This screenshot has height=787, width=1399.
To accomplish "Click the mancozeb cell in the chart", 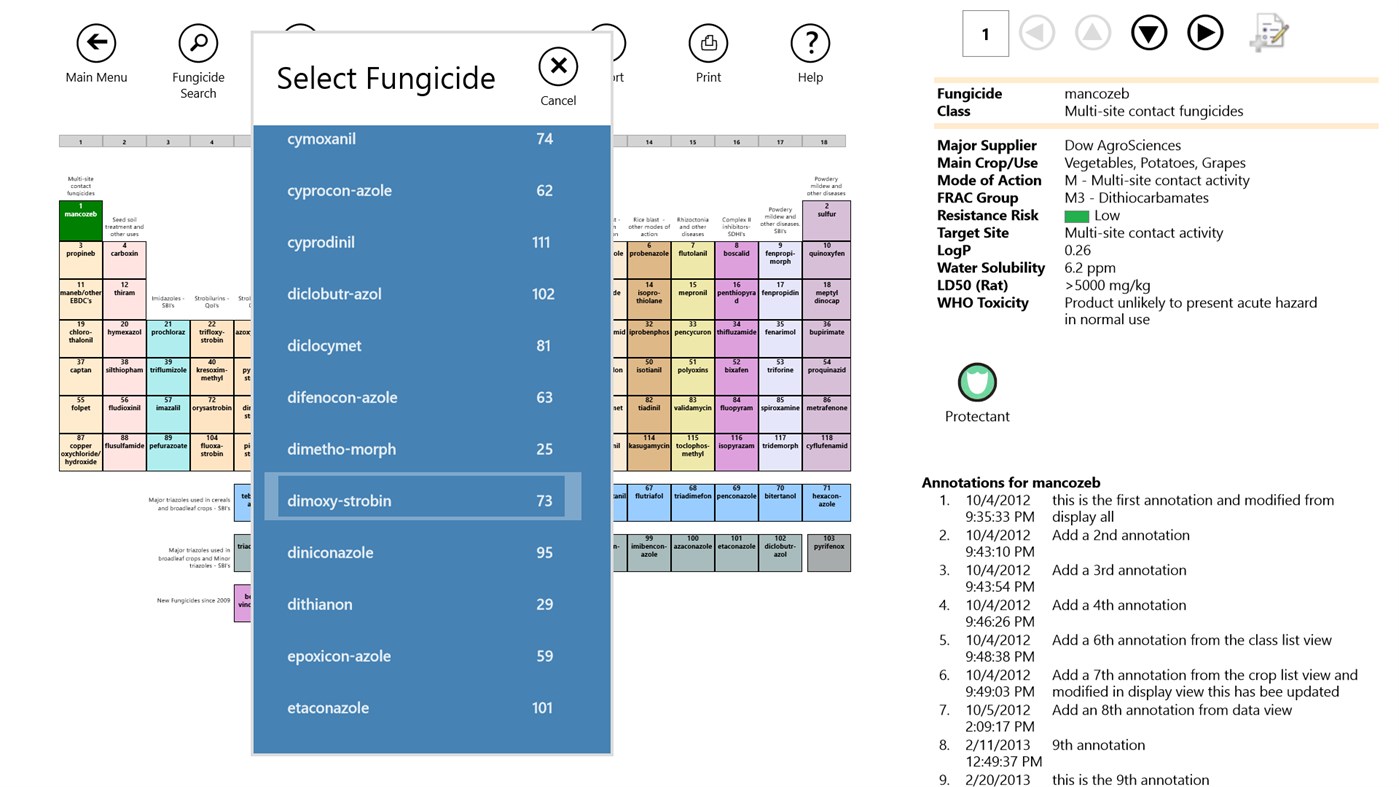I will click(80, 213).
